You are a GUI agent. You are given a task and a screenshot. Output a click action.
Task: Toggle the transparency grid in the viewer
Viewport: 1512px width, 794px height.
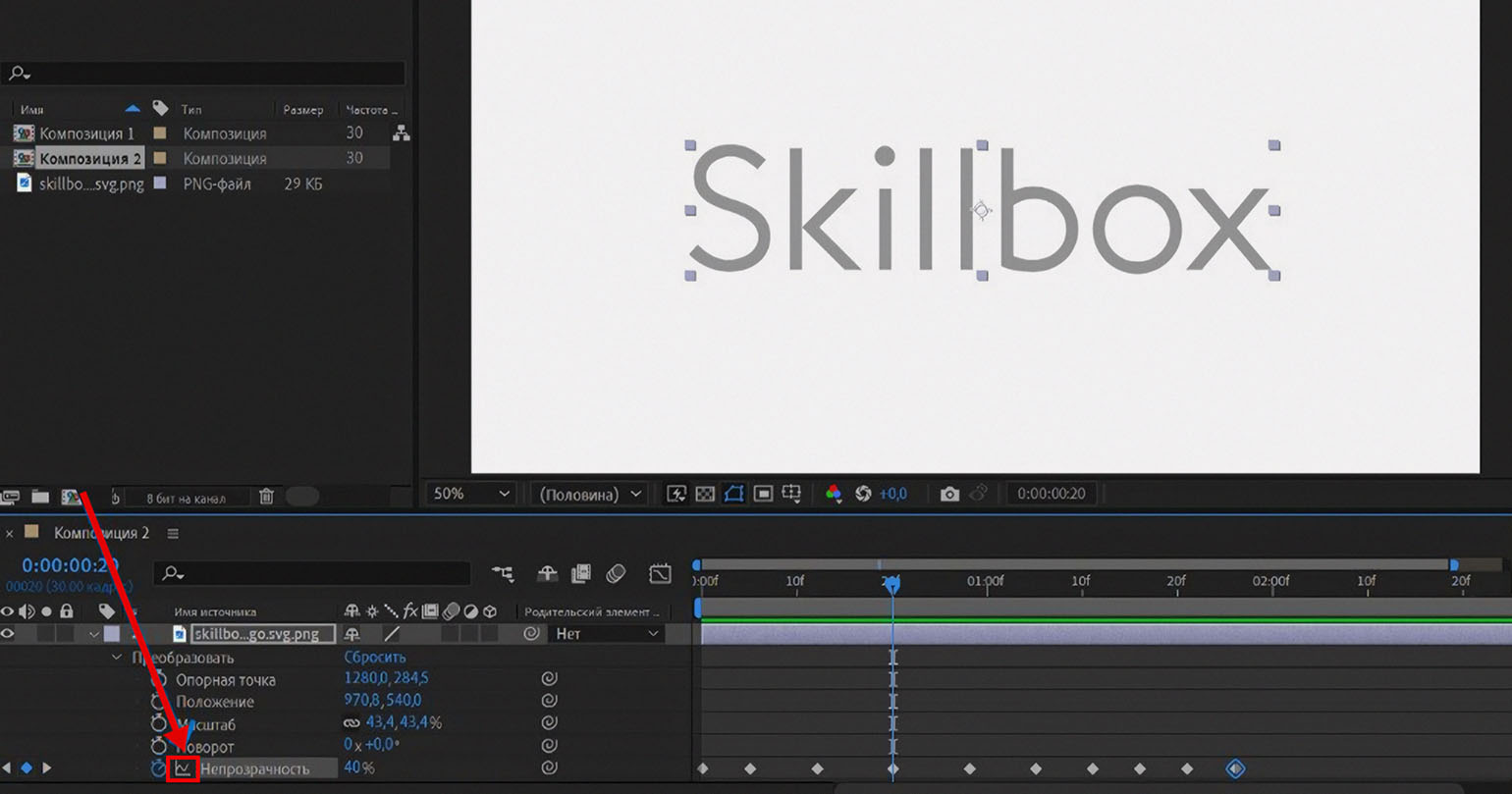coord(705,494)
